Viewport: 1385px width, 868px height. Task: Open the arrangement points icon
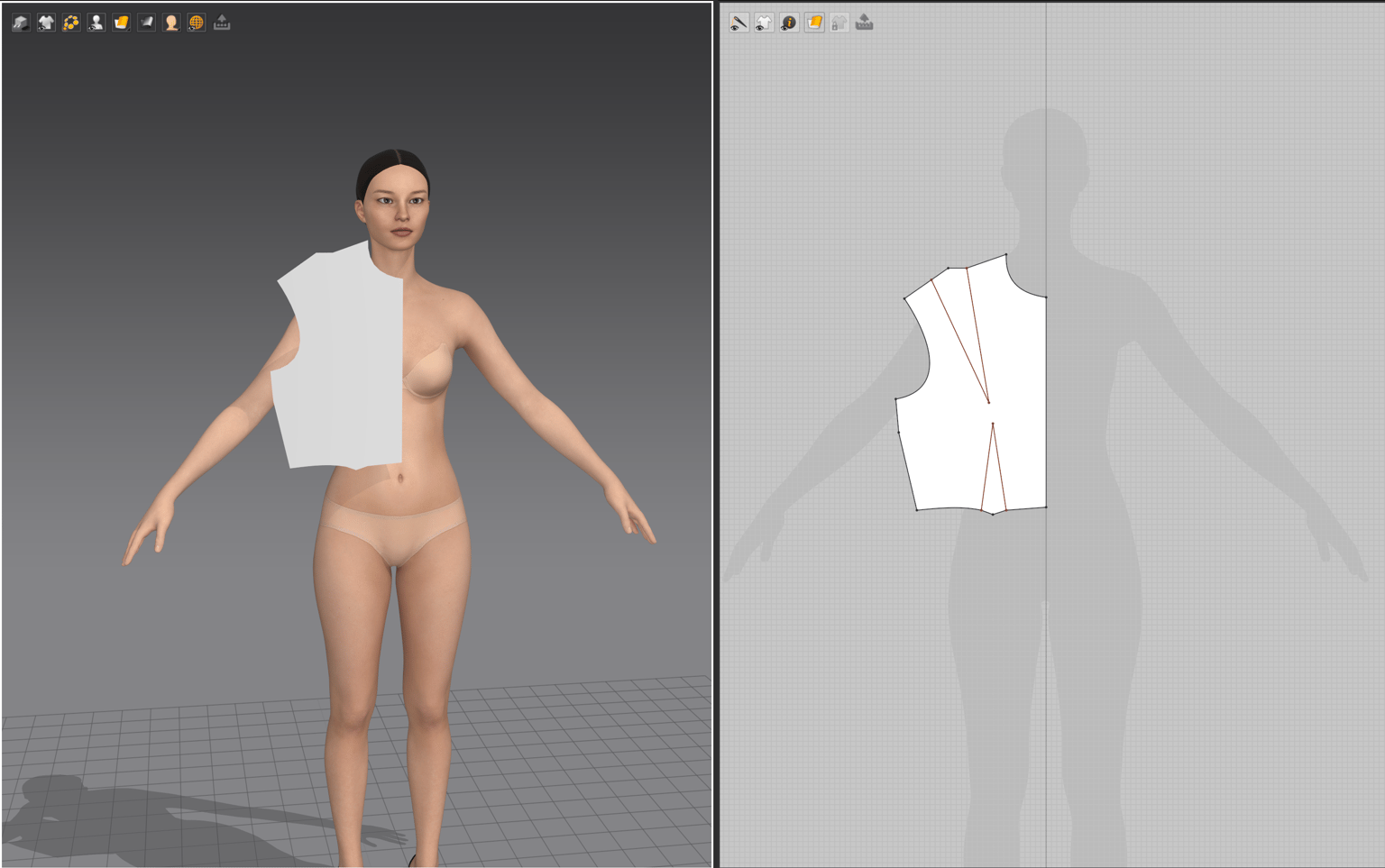pyautogui.click(x=71, y=23)
